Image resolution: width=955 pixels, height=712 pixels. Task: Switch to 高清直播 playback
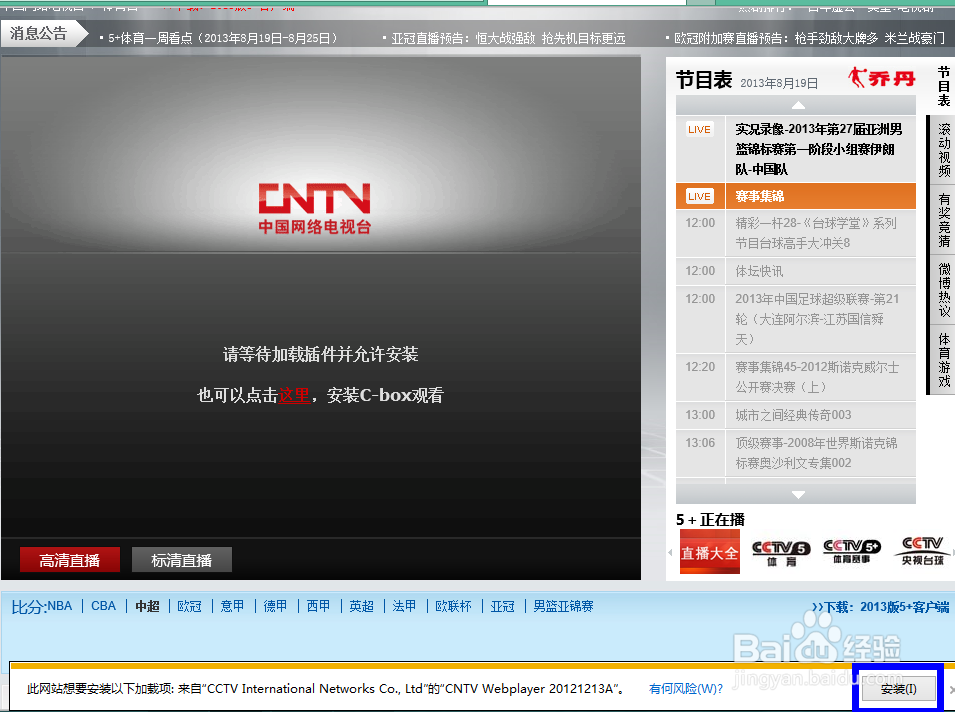tap(69, 560)
